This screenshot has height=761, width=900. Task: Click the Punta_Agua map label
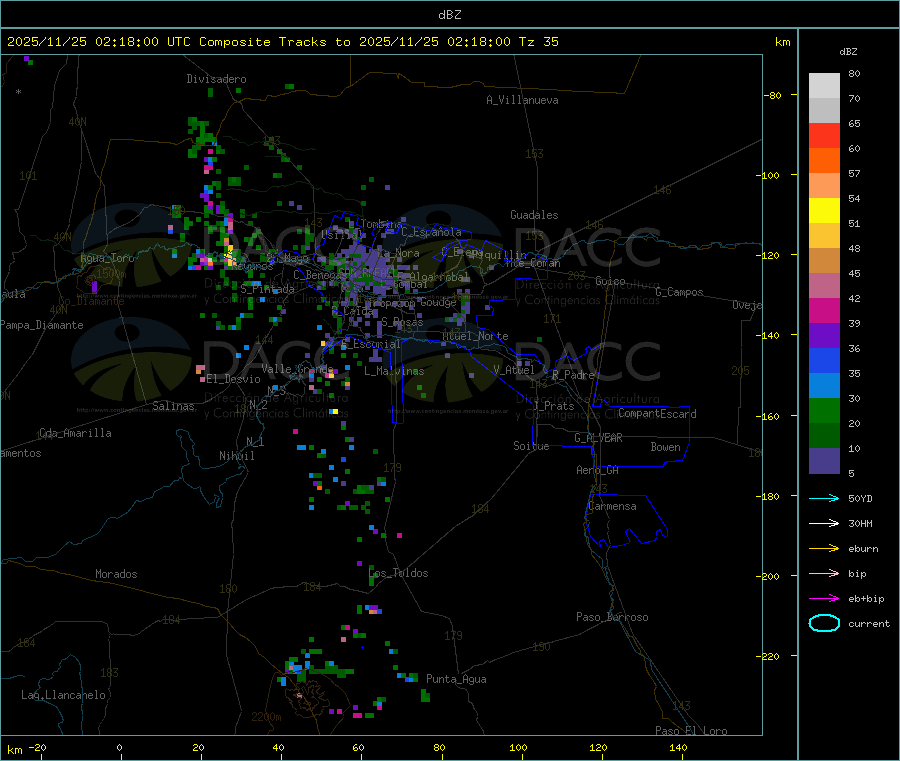tap(456, 679)
